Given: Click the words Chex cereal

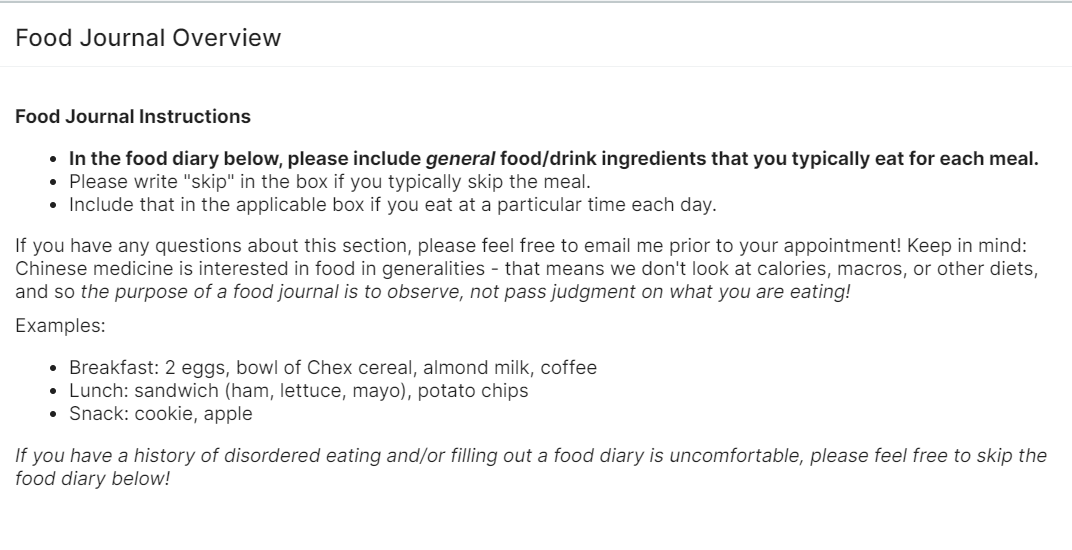Looking at the screenshot, I should pos(360,368).
